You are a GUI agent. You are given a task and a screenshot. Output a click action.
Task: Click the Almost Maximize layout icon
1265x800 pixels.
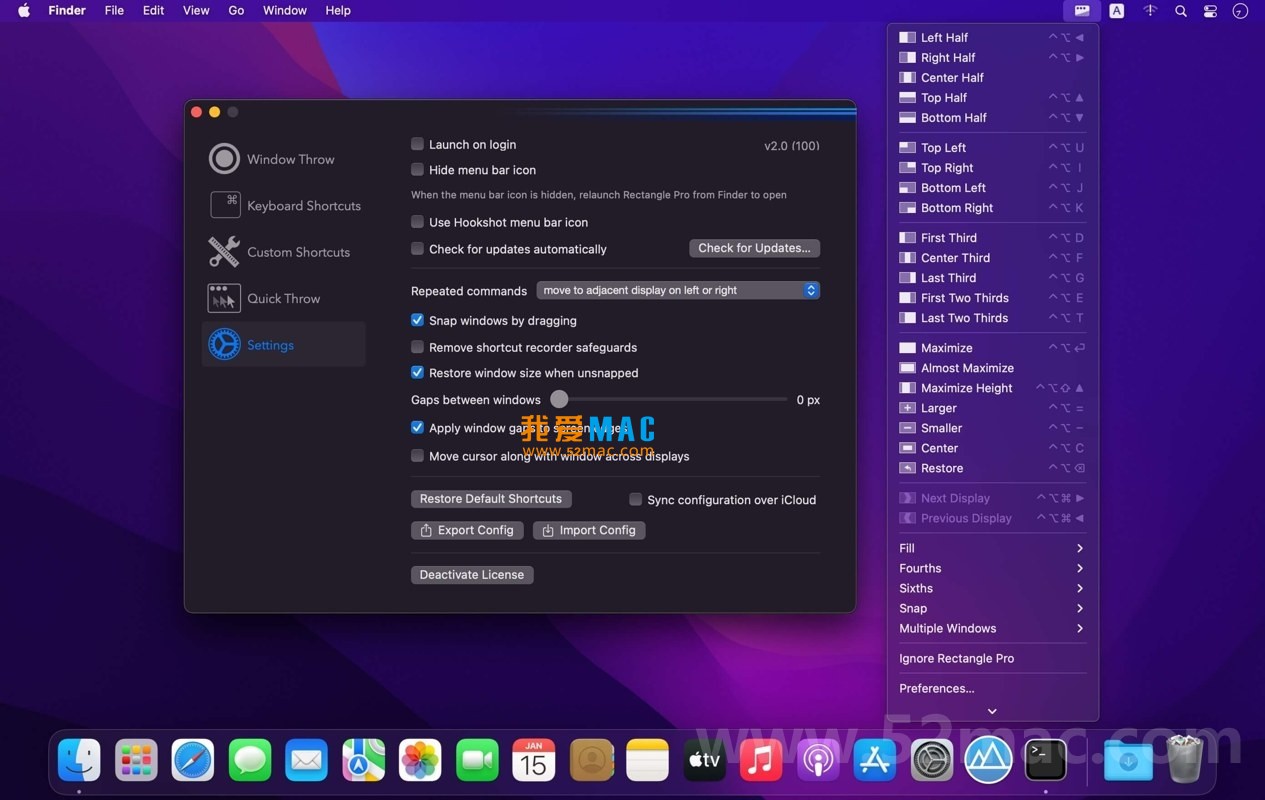coord(907,368)
